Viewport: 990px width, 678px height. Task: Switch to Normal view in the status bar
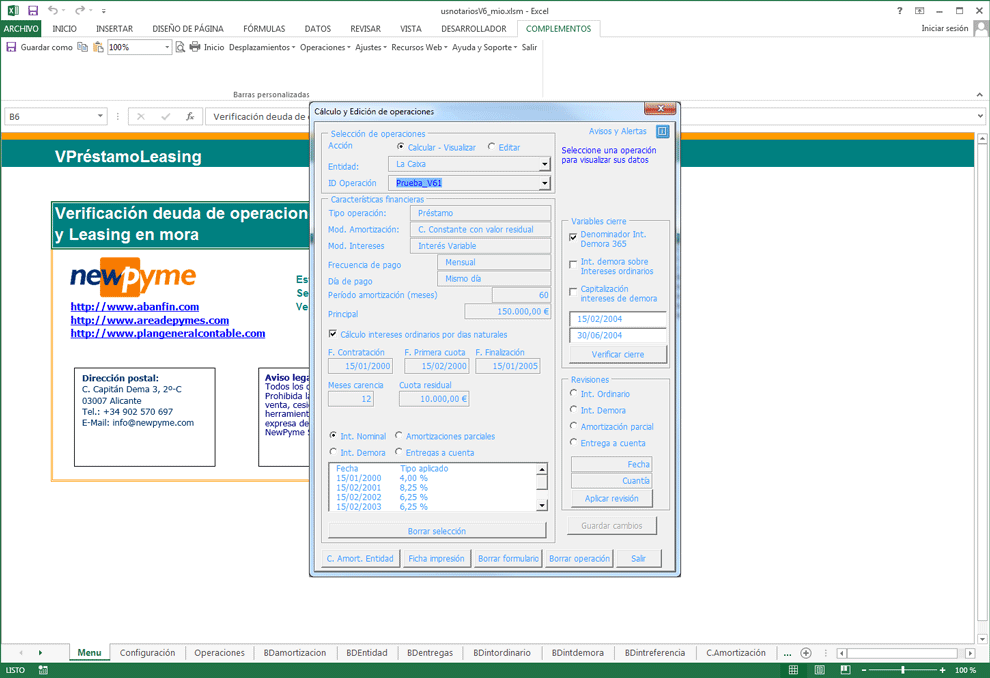coord(793,670)
